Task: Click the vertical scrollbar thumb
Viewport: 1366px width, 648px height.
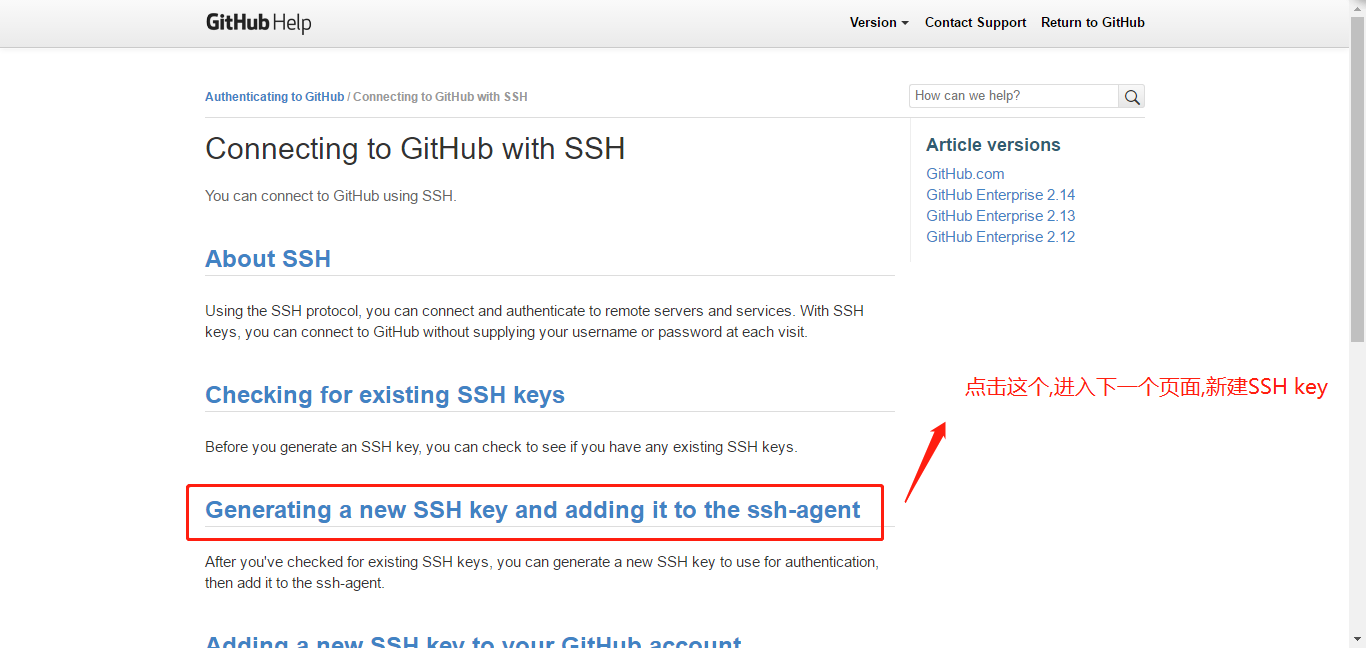Action: (1357, 180)
